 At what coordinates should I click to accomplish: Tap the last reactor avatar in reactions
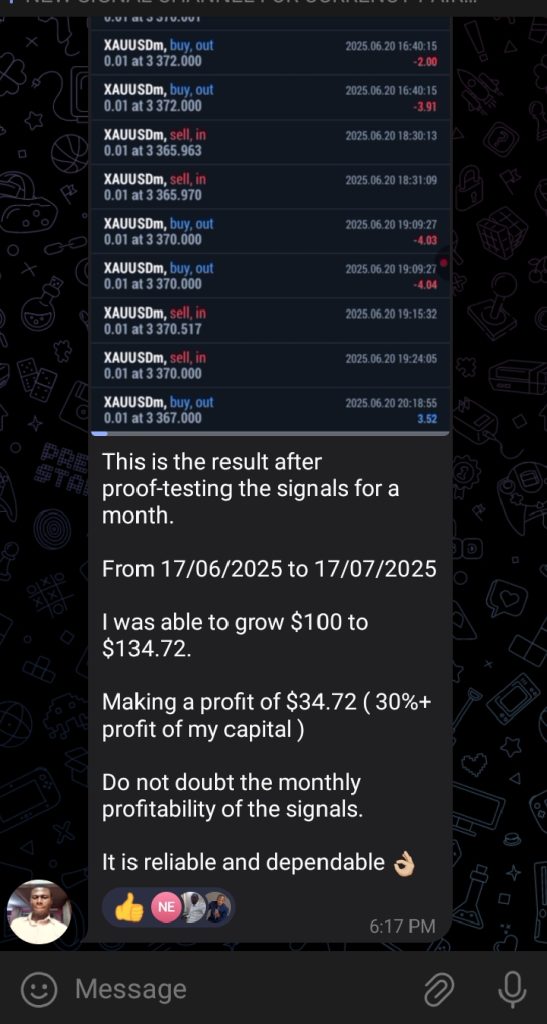219,907
